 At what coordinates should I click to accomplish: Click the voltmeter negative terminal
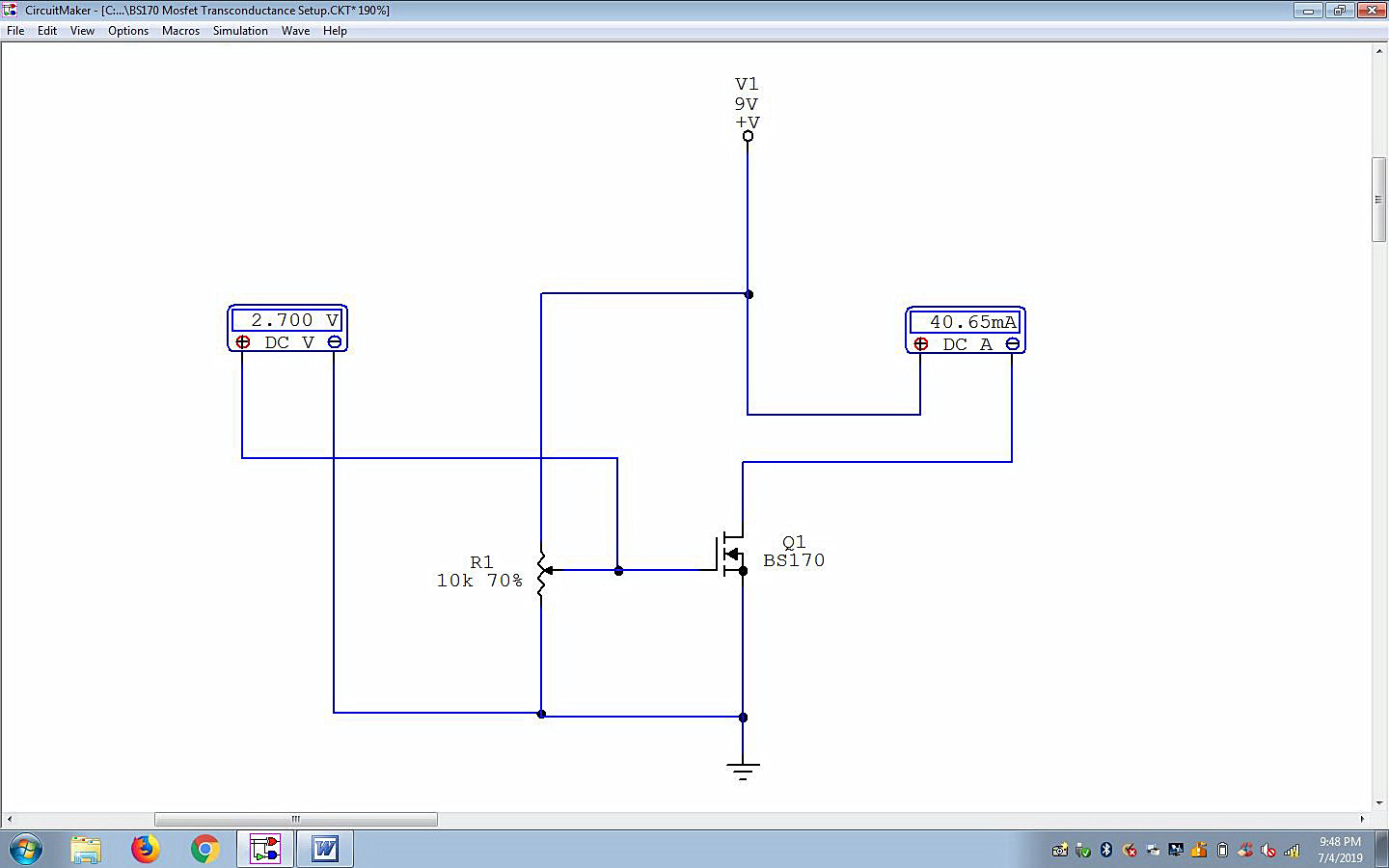coord(334,342)
